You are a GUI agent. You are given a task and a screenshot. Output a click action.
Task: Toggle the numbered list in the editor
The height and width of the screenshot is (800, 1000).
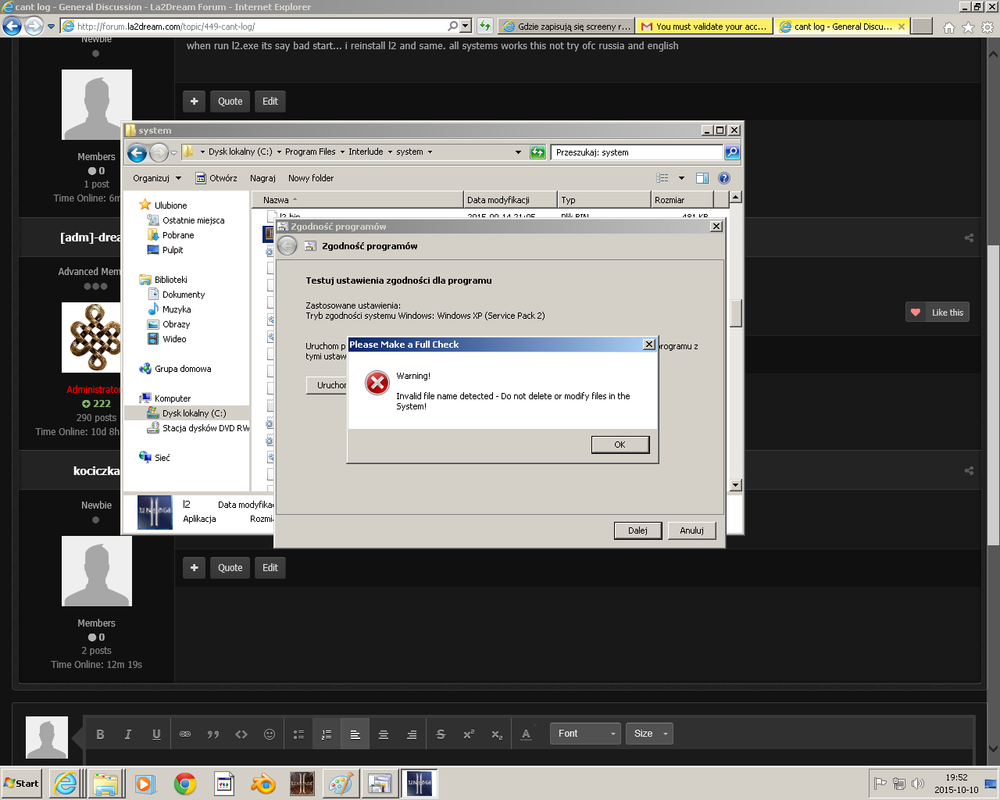coord(326,734)
